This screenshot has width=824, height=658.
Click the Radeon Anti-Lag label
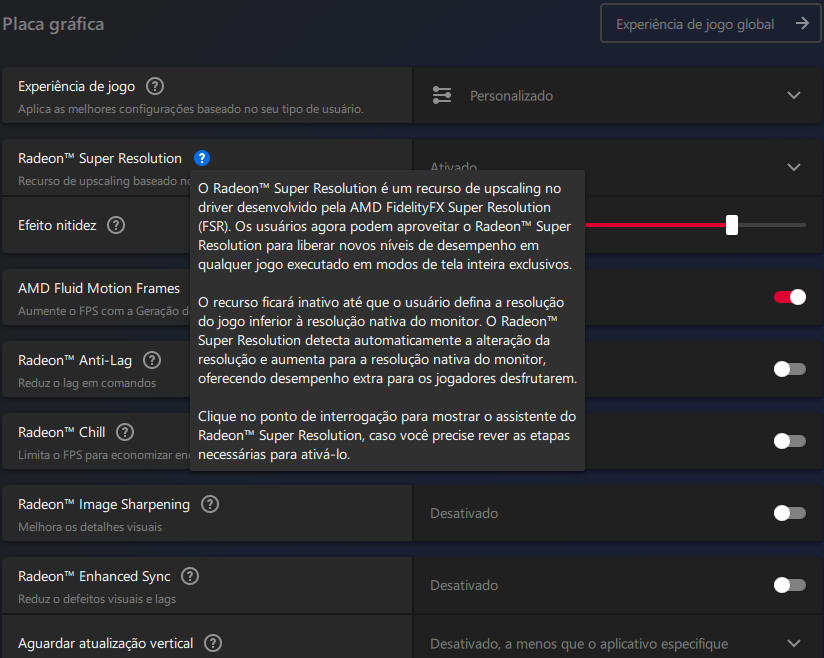pos(75,361)
